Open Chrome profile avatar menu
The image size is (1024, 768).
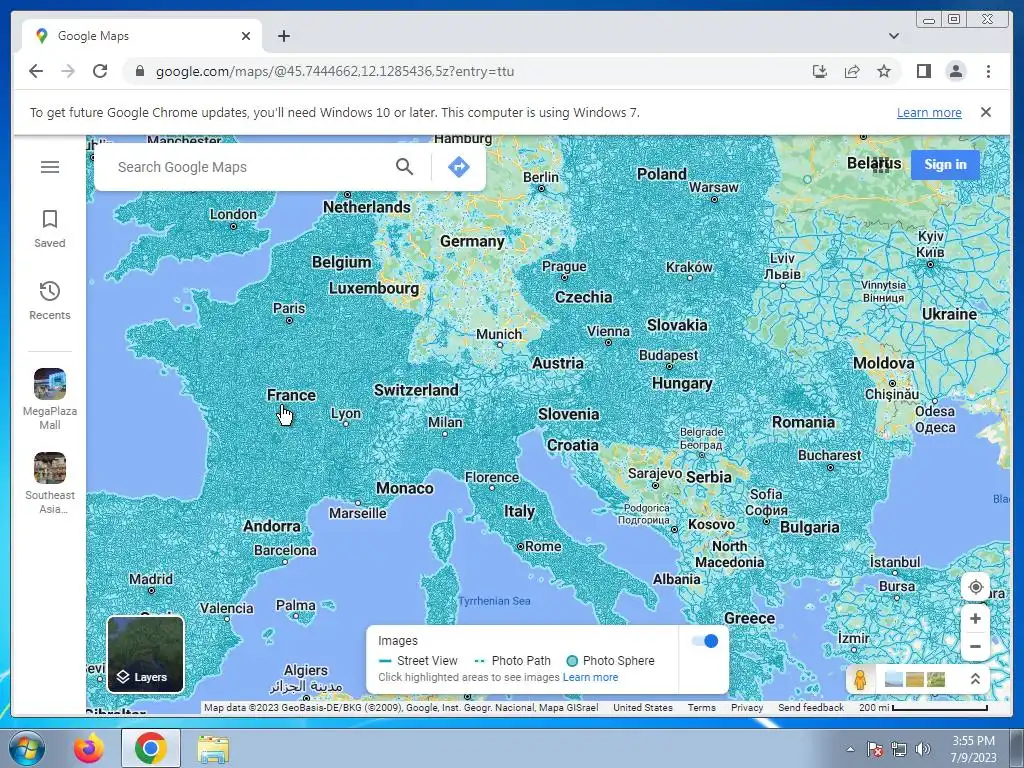[955, 71]
